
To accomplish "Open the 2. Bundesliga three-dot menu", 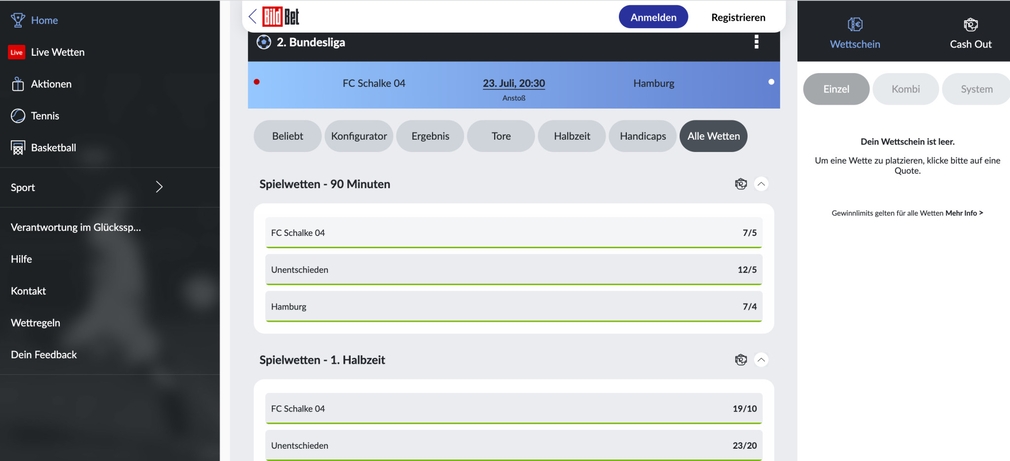I will pos(756,42).
